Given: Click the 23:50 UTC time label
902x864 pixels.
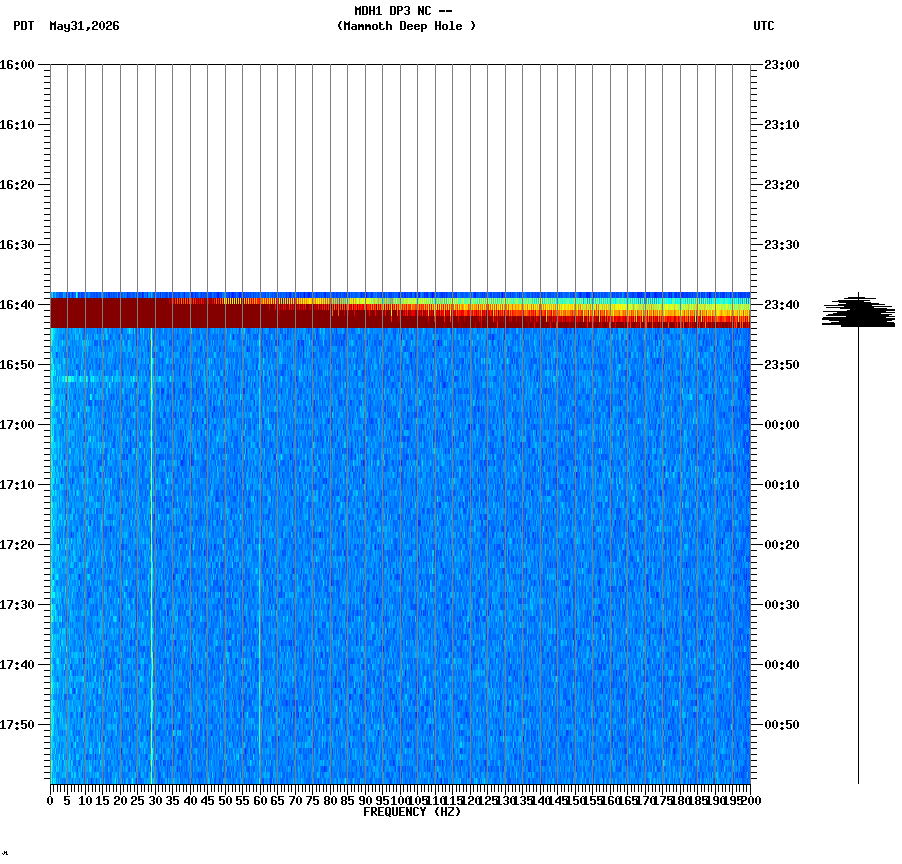Looking at the screenshot, I should 782,365.
